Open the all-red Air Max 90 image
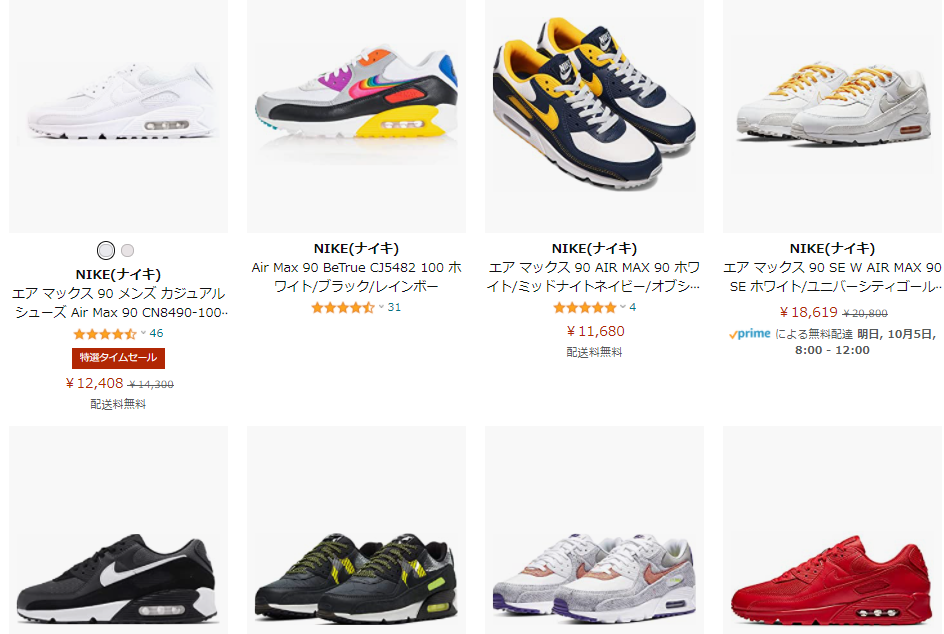Screen dimensions: 944x634 [833, 530]
